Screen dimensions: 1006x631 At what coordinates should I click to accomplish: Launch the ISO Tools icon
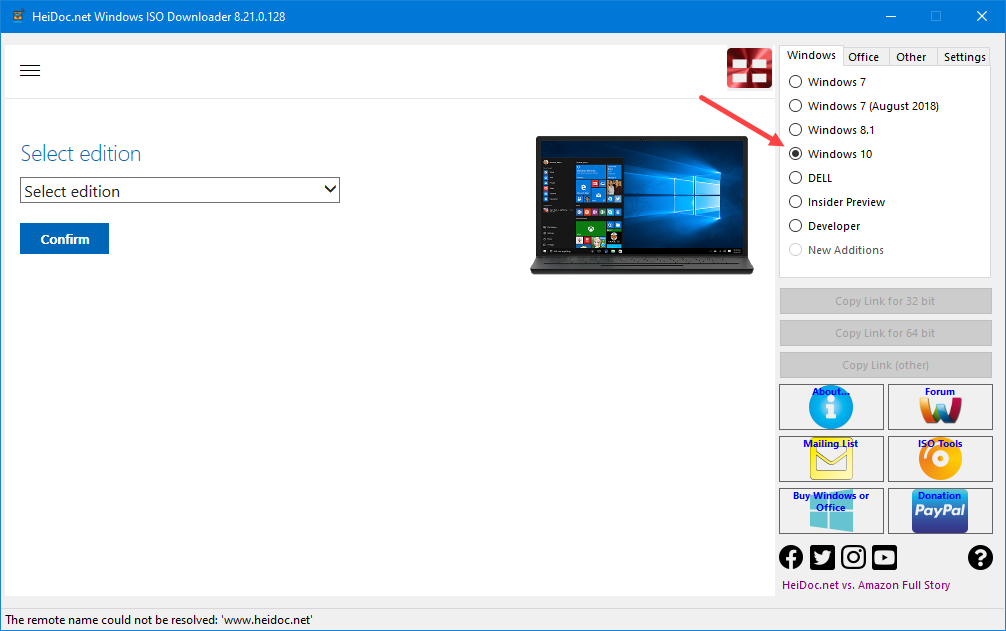[939, 459]
